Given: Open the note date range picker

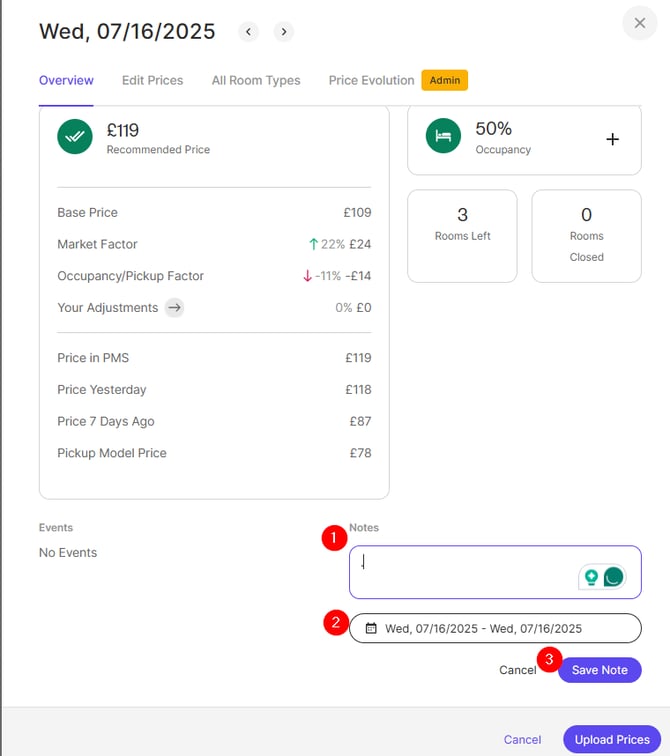Looking at the screenshot, I should click(x=495, y=629).
